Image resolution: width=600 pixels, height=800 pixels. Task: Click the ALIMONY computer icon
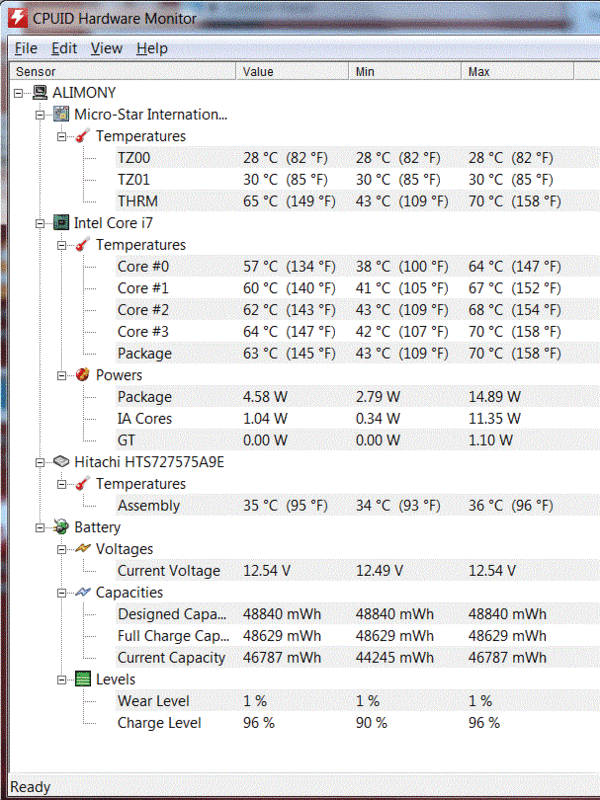40,93
